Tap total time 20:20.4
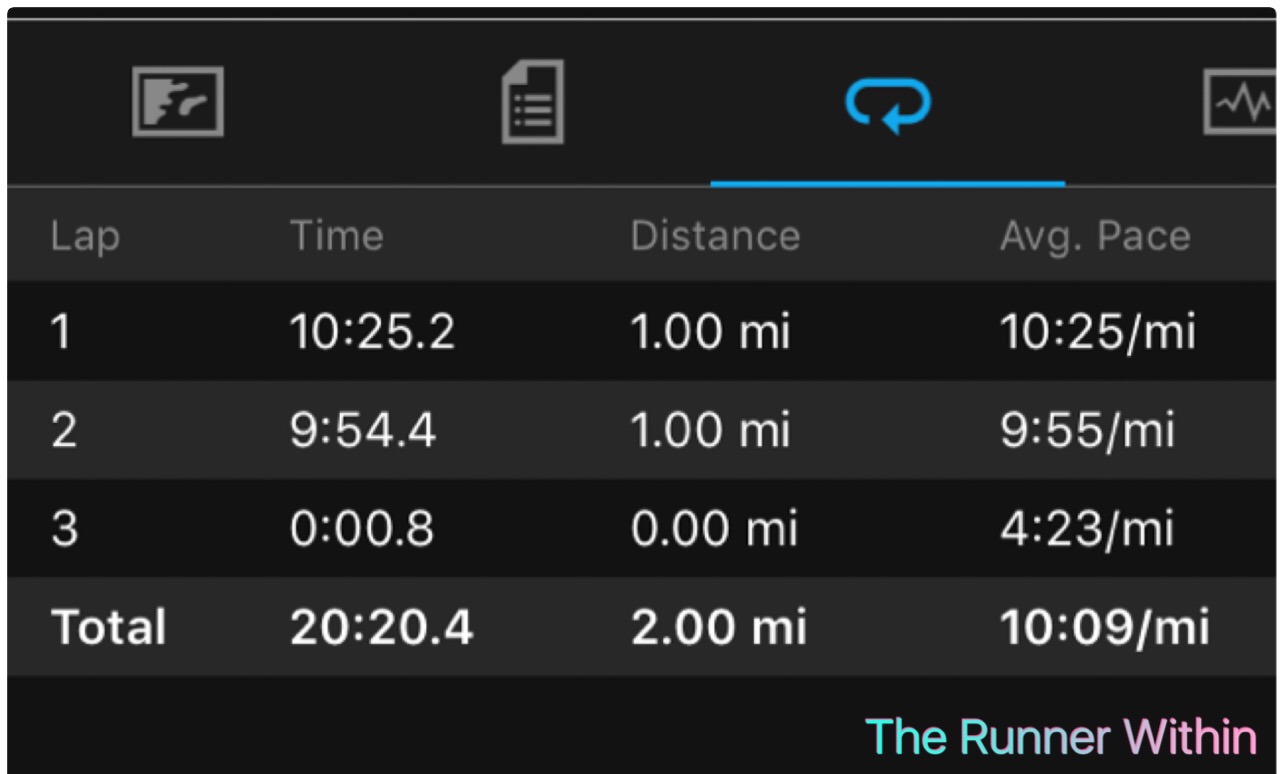1280x774 pixels. coord(381,628)
